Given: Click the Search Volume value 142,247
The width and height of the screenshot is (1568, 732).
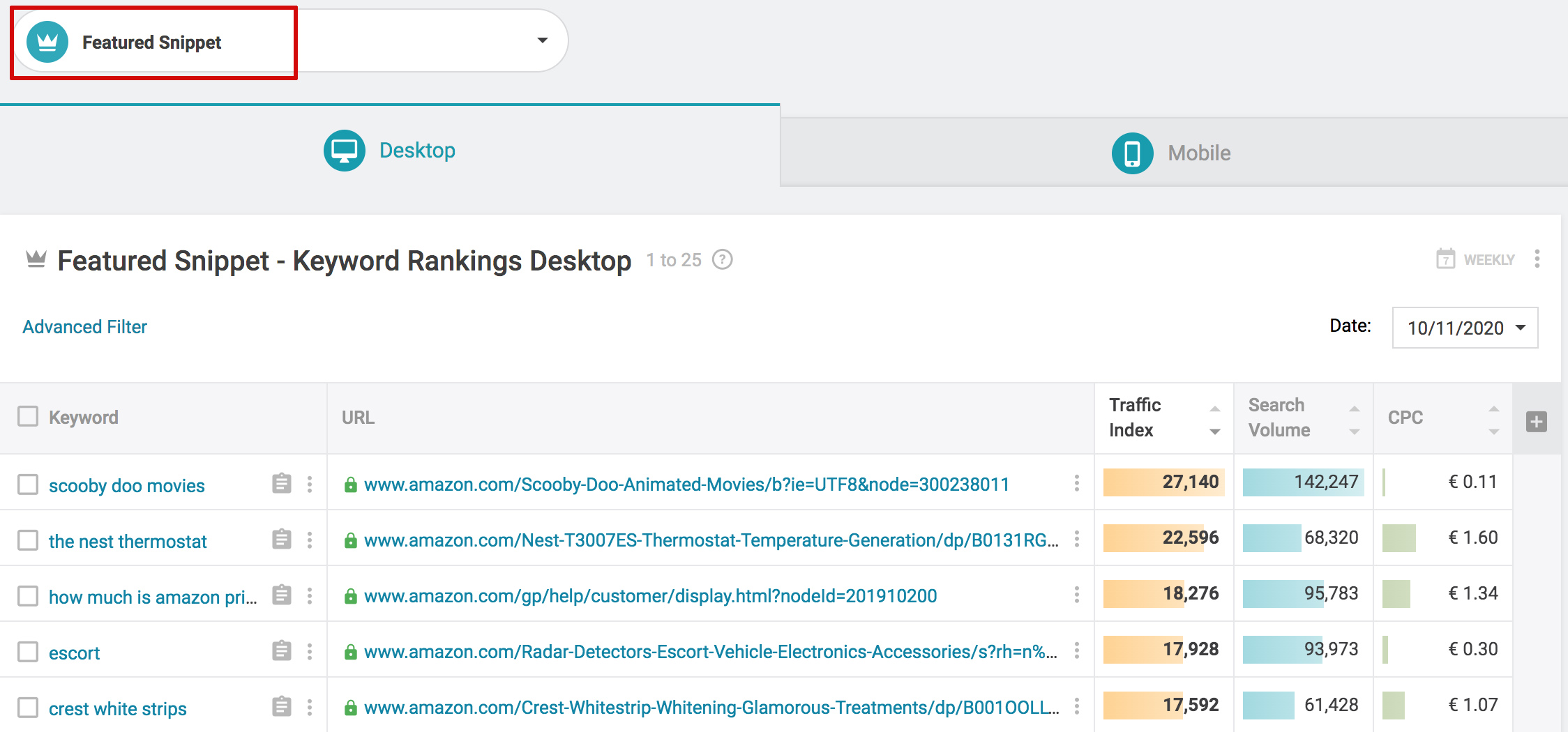Looking at the screenshot, I should [1326, 482].
